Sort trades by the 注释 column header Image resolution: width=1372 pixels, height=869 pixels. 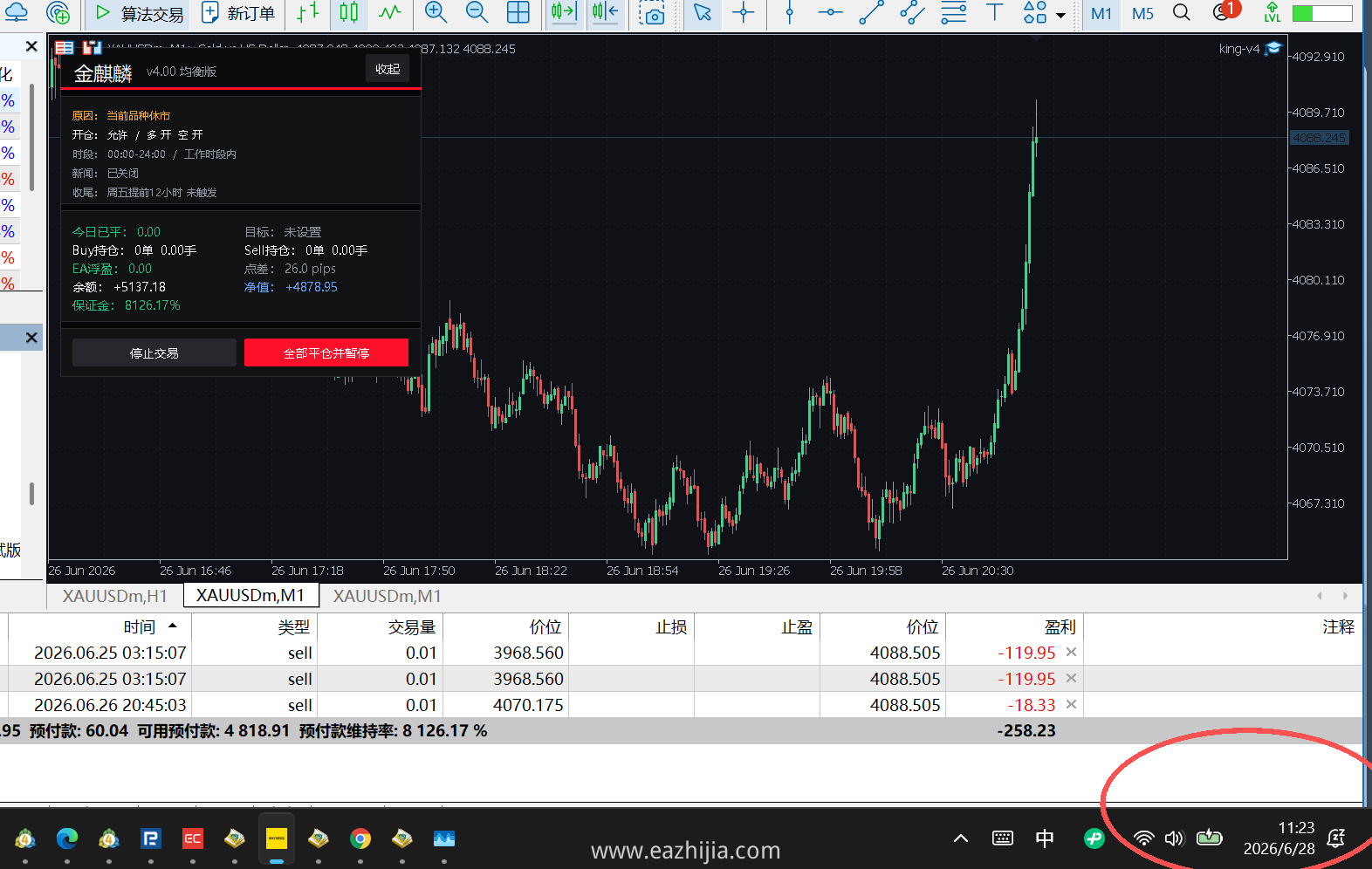(x=1338, y=626)
